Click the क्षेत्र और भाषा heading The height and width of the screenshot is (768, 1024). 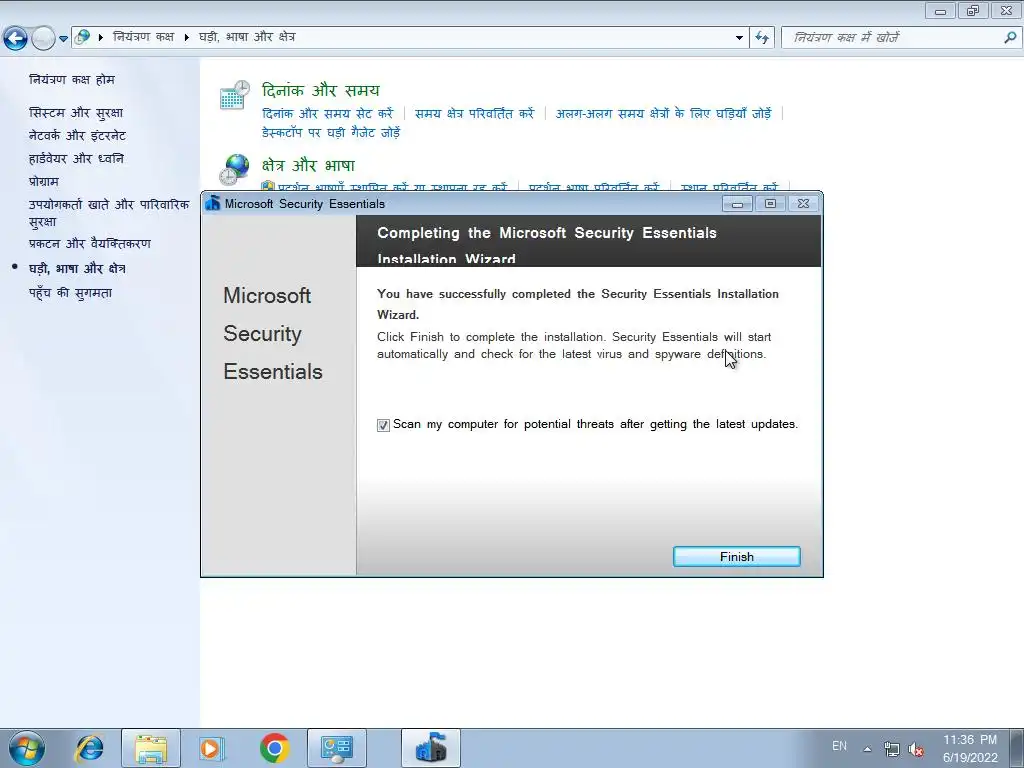[x=308, y=165]
